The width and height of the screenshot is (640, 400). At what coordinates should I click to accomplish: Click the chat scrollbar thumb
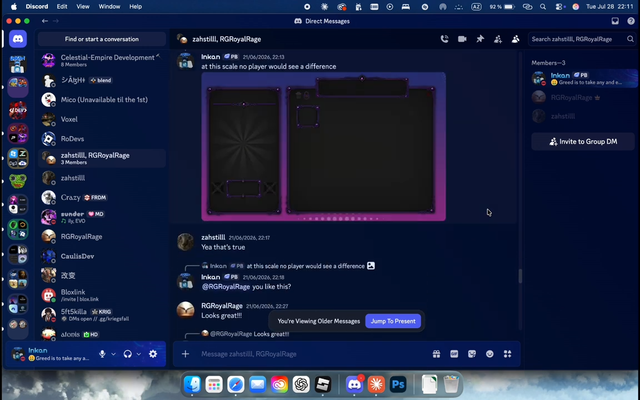coord(520,276)
